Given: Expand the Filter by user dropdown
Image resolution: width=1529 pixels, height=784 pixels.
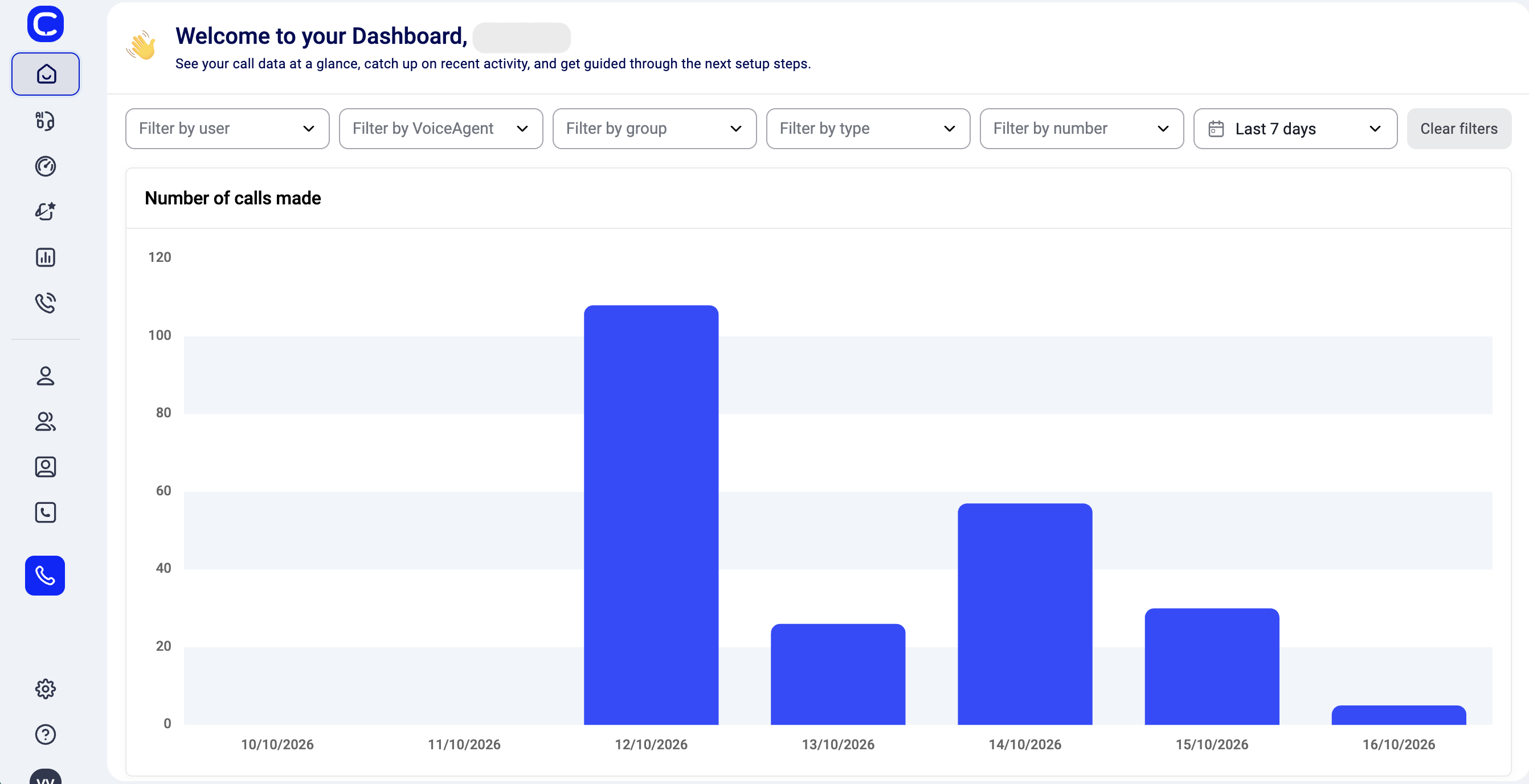Looking at the screenshot, I should tap(227, 129).
